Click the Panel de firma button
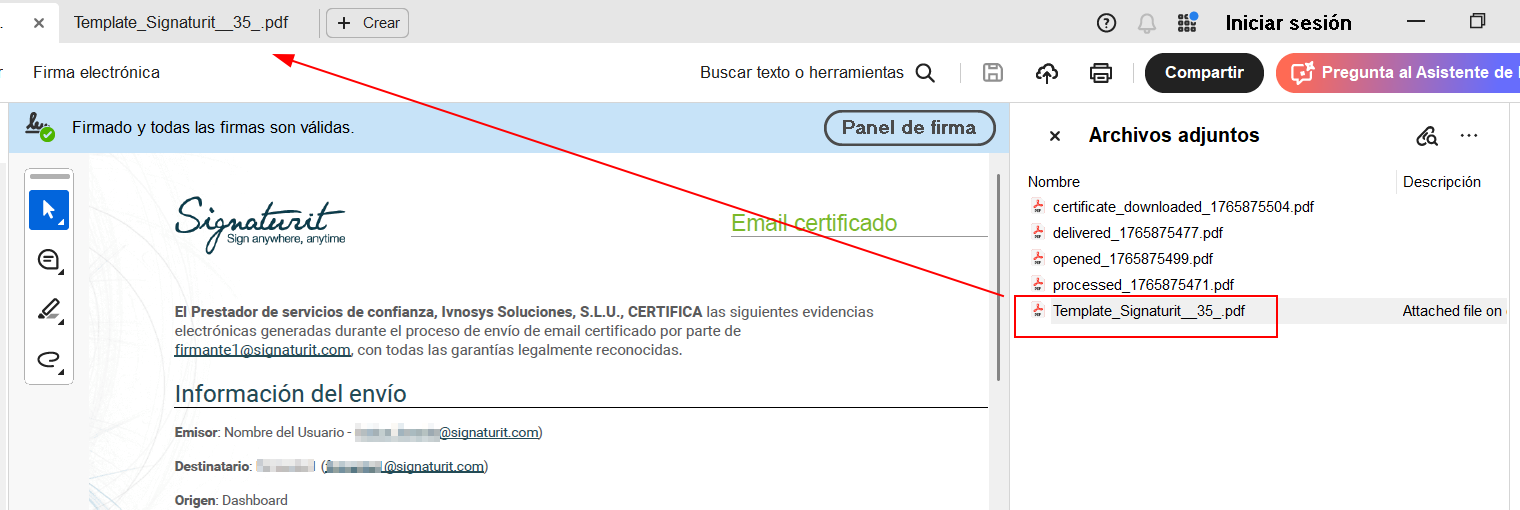This screenshot has height=510, width=1520. (x=909, y=128)
